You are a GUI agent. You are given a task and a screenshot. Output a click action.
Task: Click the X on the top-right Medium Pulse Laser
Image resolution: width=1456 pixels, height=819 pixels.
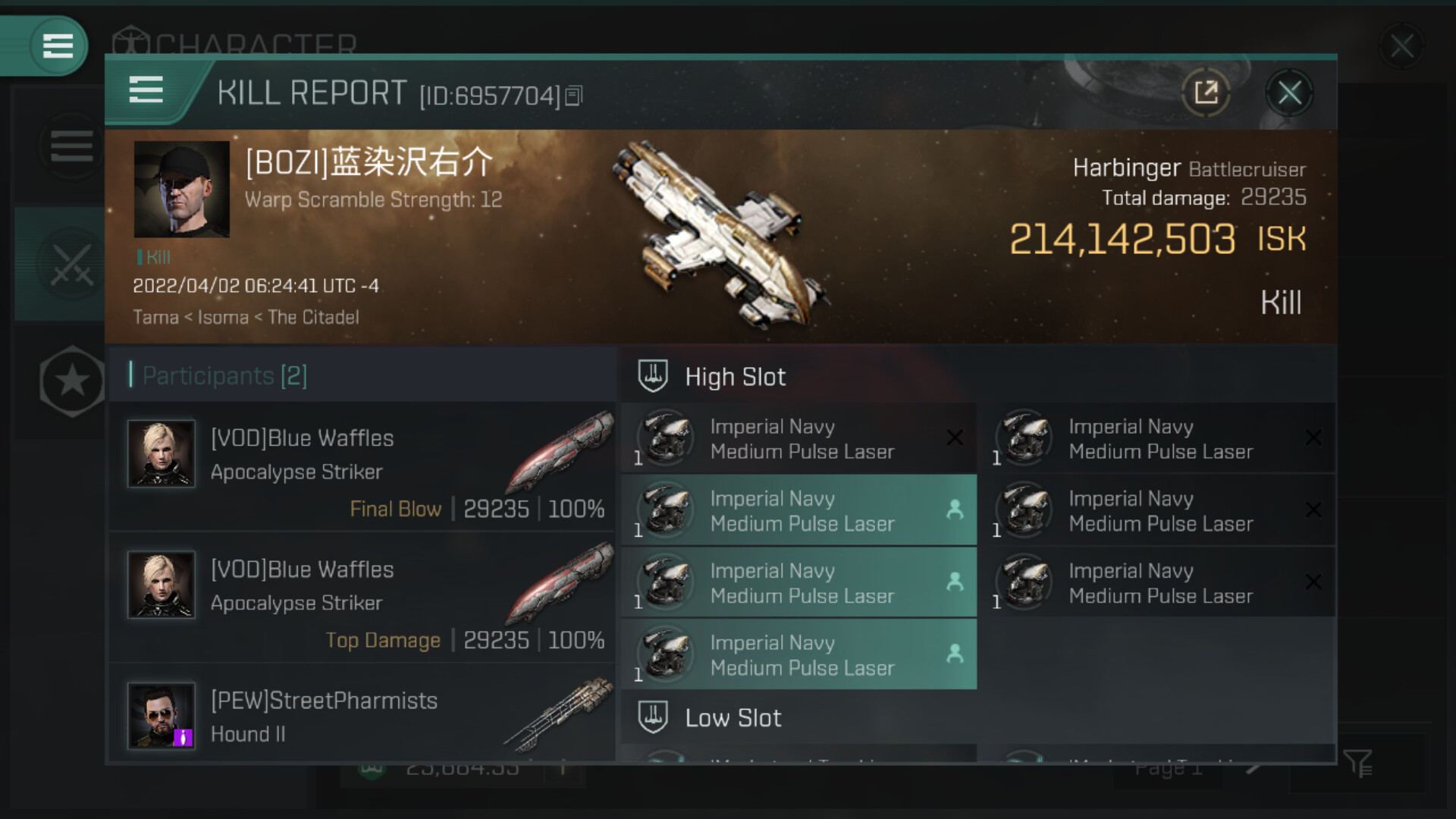(x=1313, y=438)
